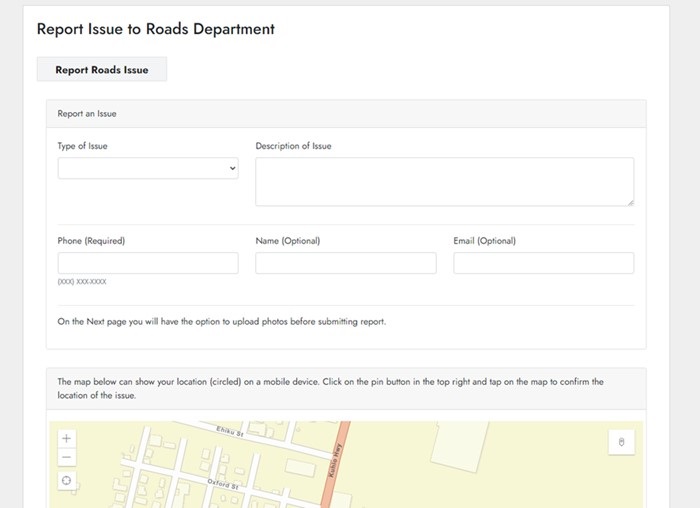This screenshot has width=700, height=508.
Task: Click the Ehiku St label on map
Action: pyautogui.click(x=230, y=431)
